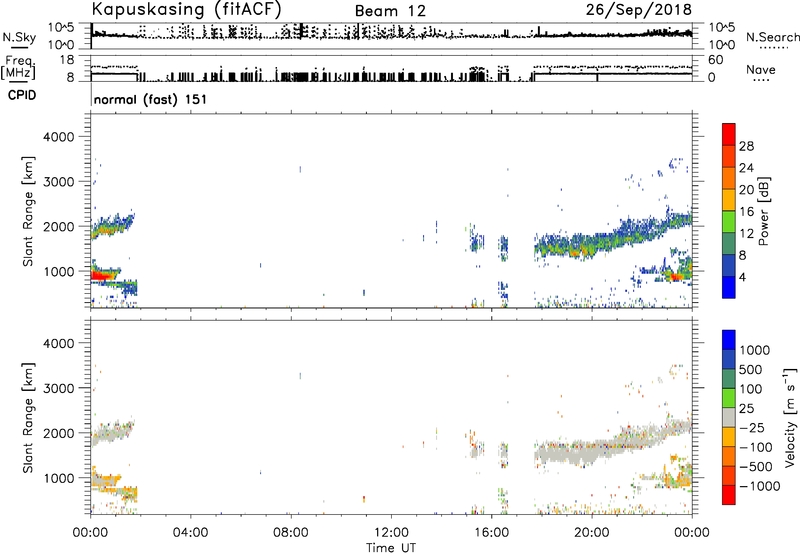Click the 'Beam 12' label

[x=390, y=11]
